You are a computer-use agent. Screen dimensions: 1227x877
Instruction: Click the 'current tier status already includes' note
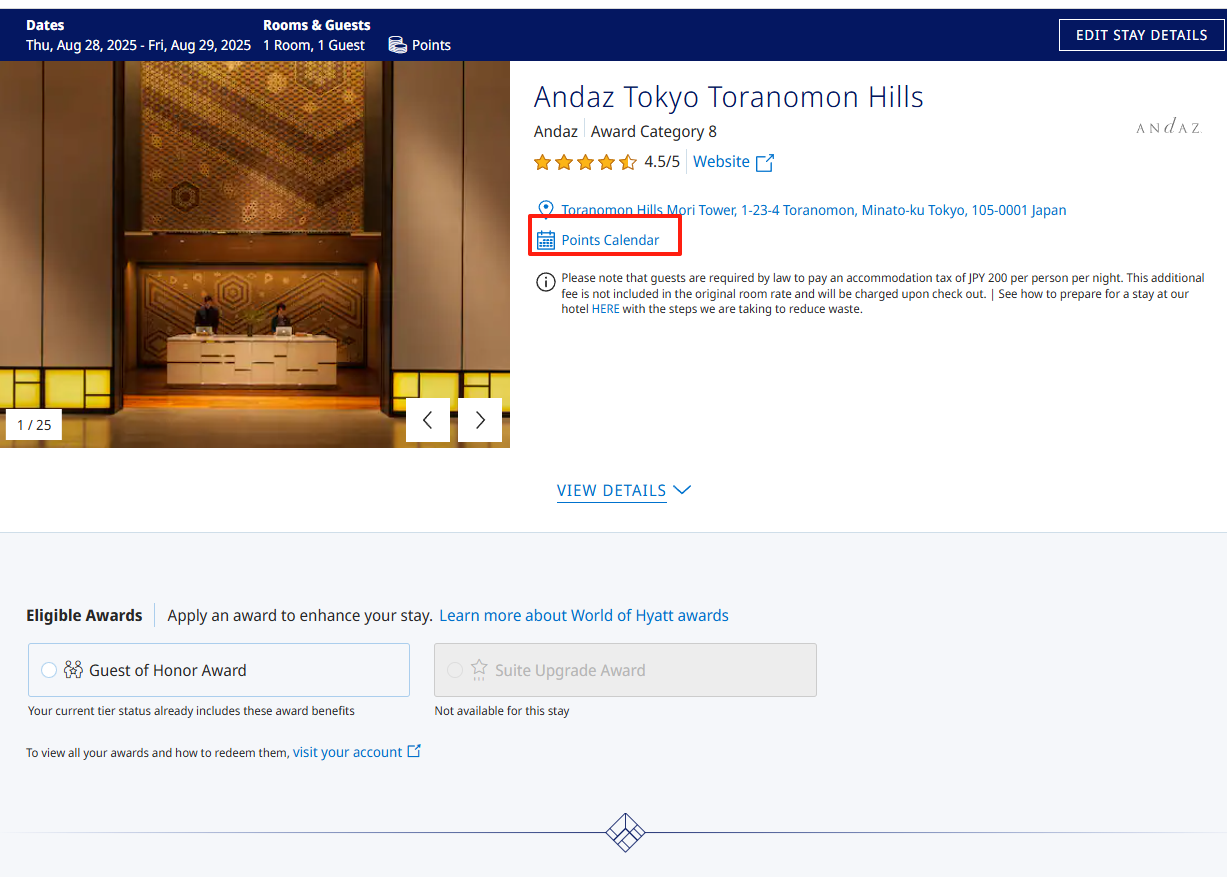(191, 711)
